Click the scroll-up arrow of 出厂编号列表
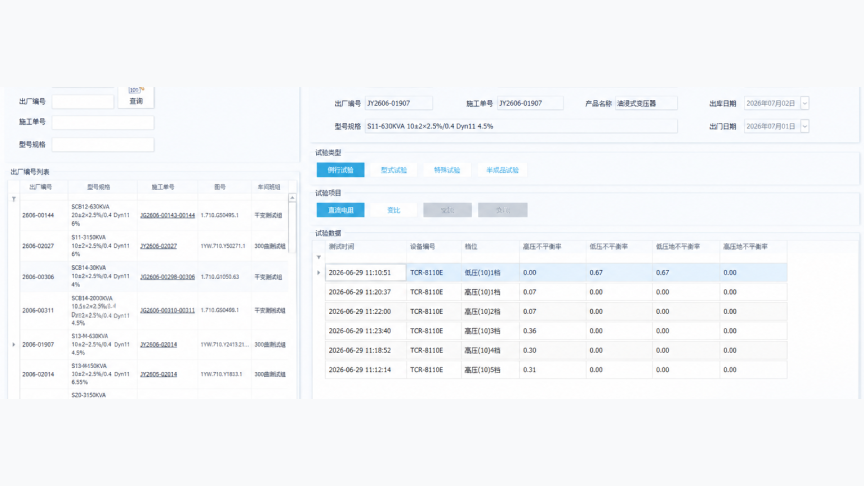Image resolution: width=865 pixels, height=487 pixels. 292,198
